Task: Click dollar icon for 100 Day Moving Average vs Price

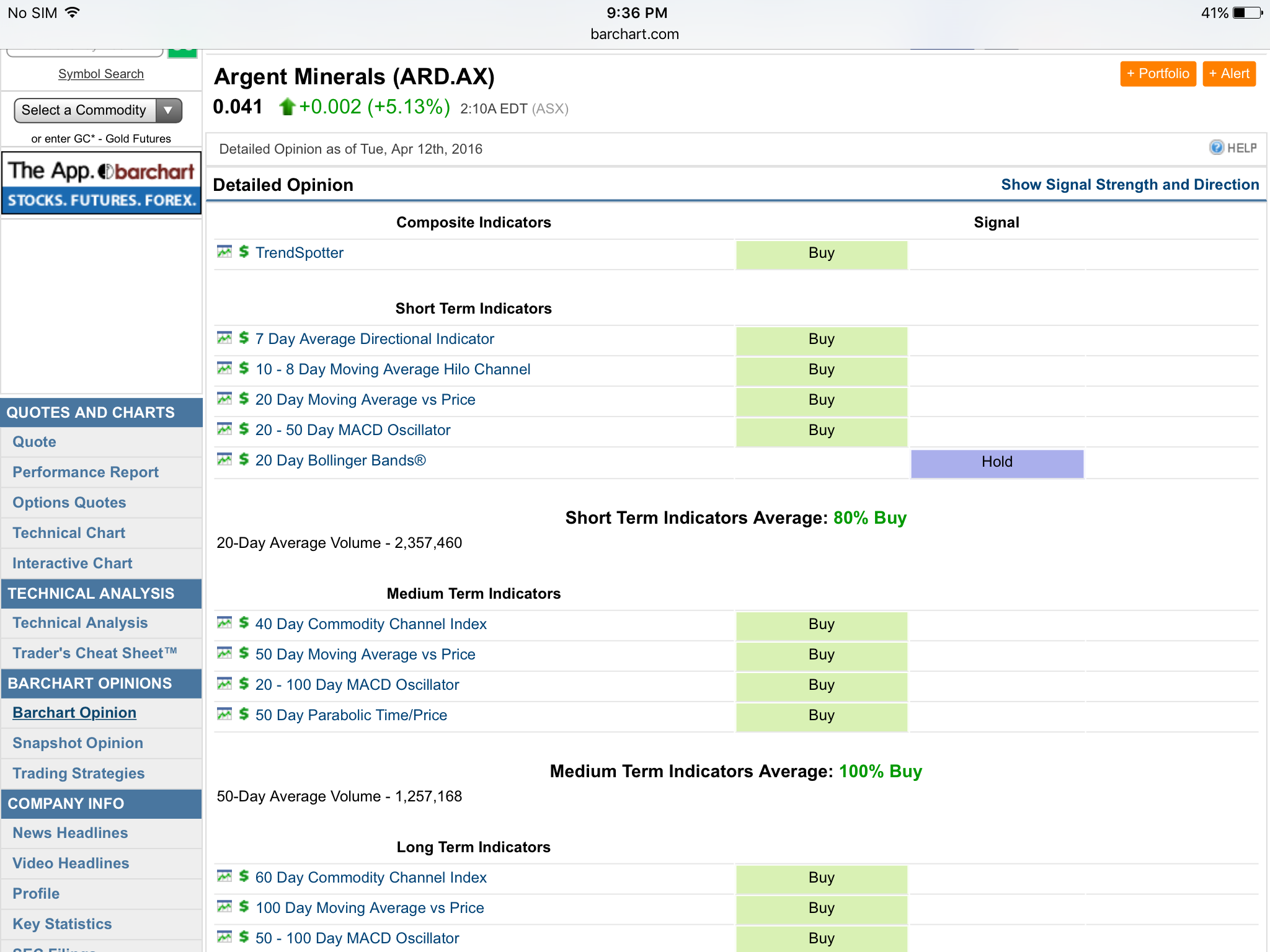Action: coord(244,907)
